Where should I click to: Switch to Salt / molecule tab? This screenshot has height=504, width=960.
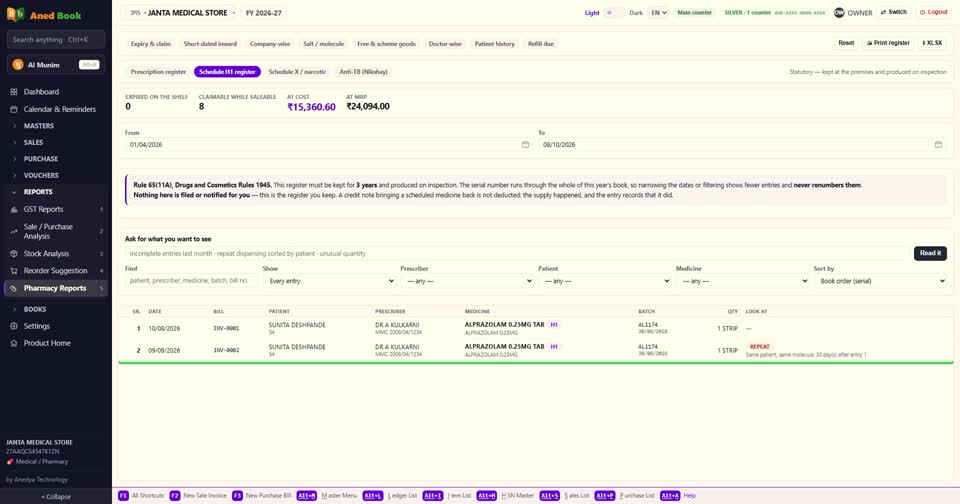(323, 43)
